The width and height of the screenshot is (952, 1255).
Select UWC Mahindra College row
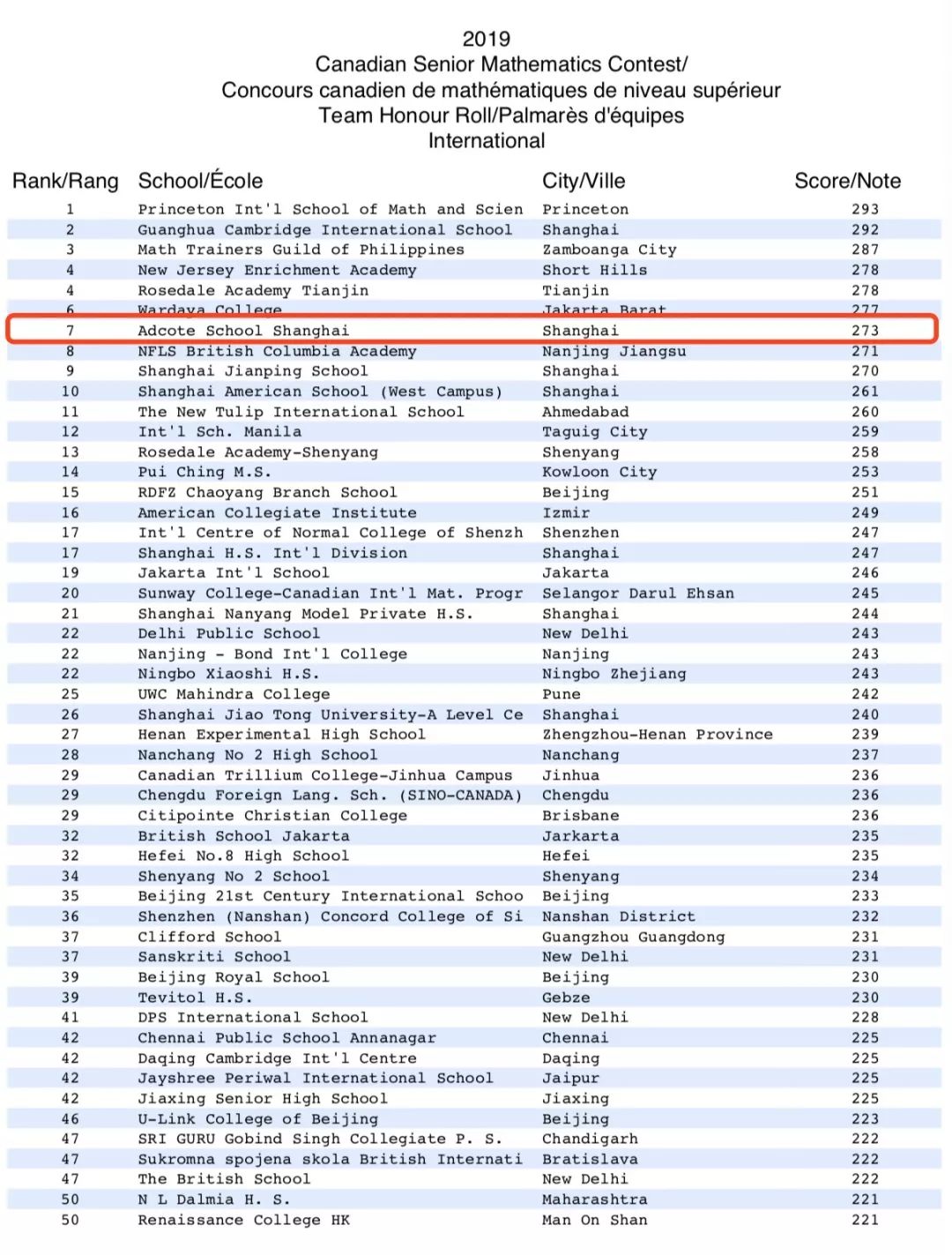[474, 694]
